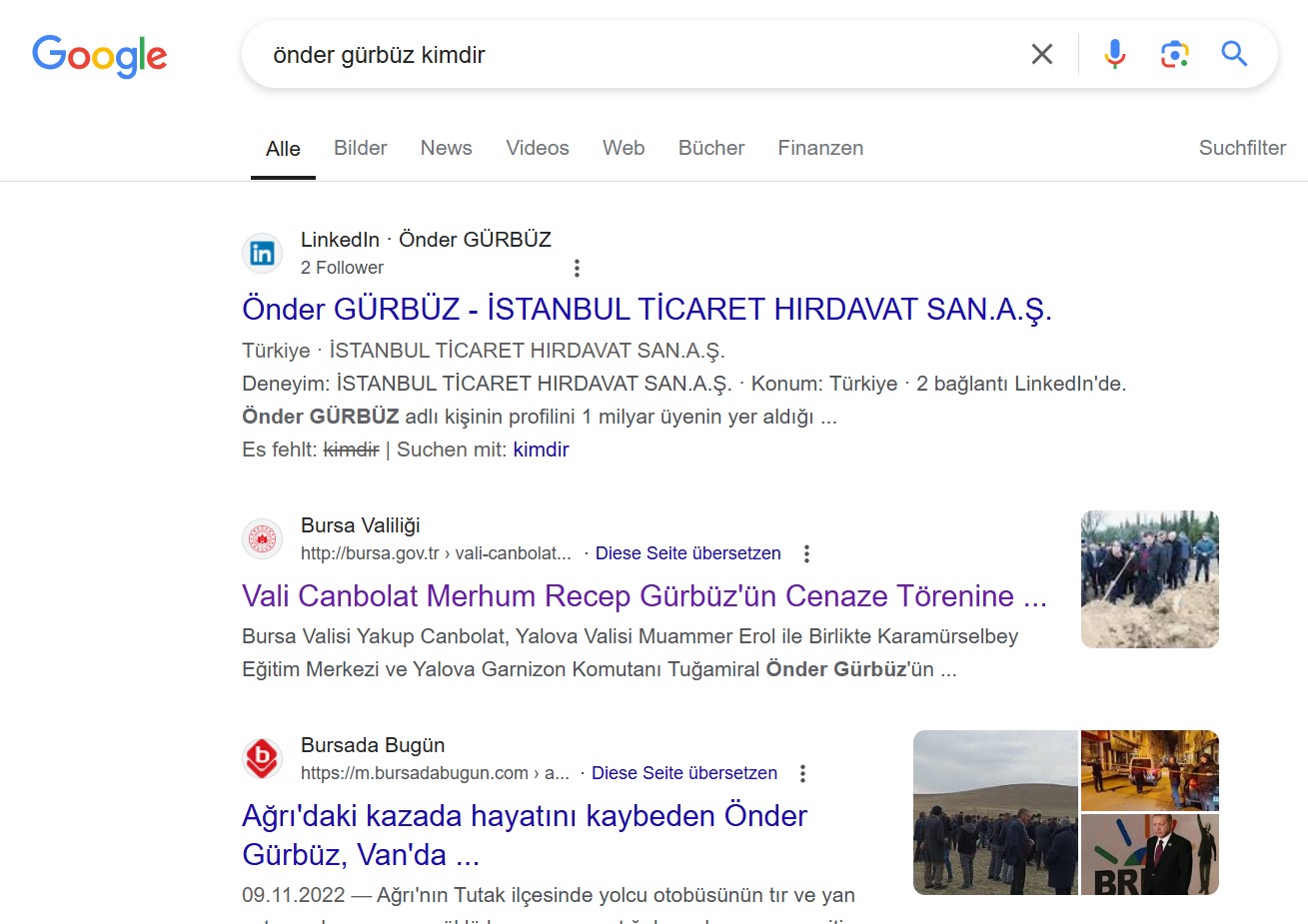Viewport: 1308px width, 924px height.
Task: Open three-dot menu for Bursada Bugün result
Action: (802, 773)
